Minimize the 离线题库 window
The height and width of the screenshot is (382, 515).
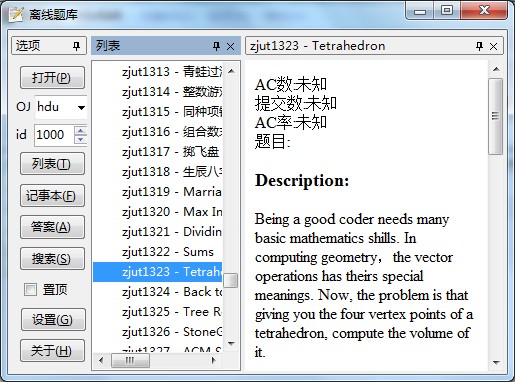pos(420,11)
